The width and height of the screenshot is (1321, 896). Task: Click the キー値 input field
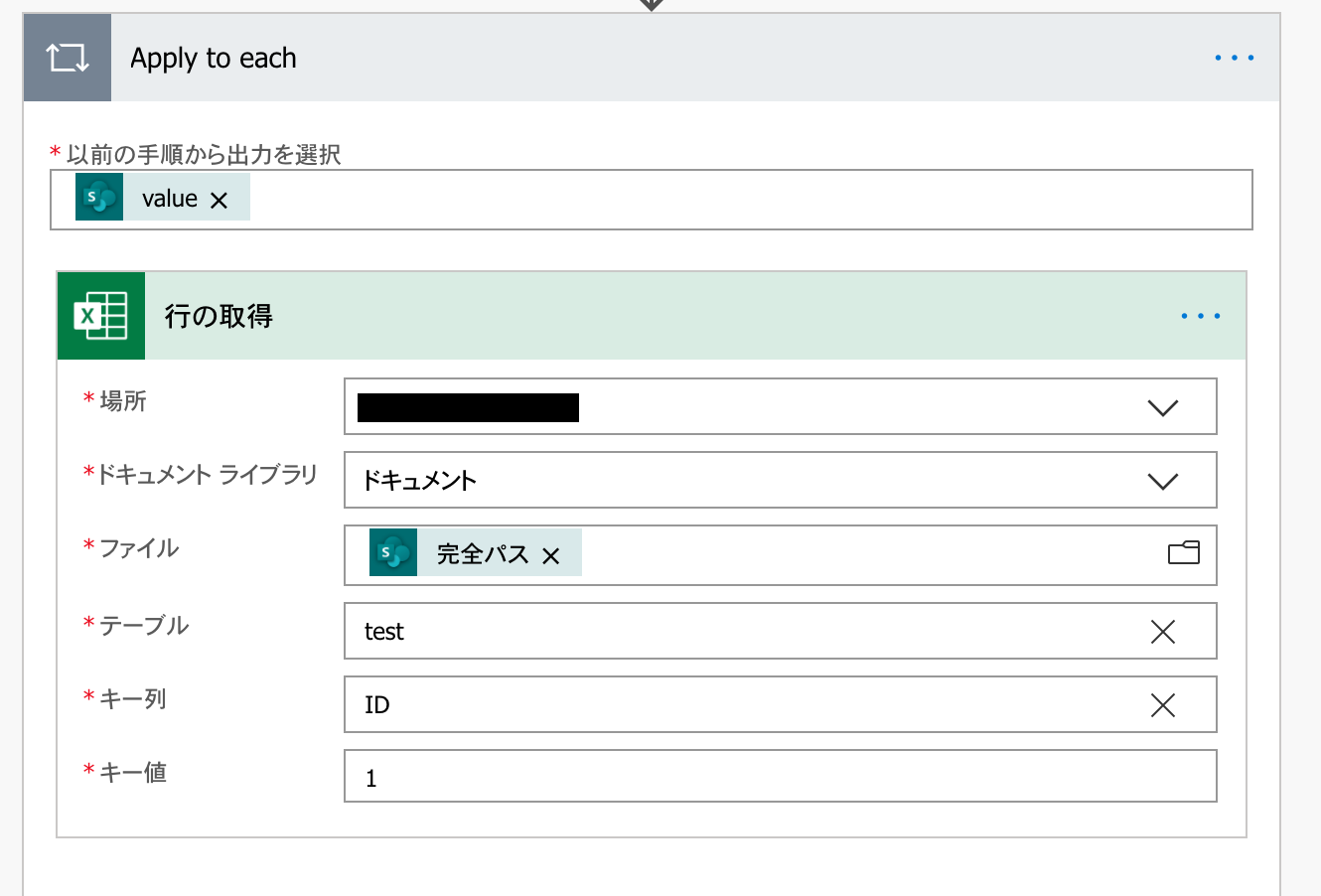tap(780, 777)
